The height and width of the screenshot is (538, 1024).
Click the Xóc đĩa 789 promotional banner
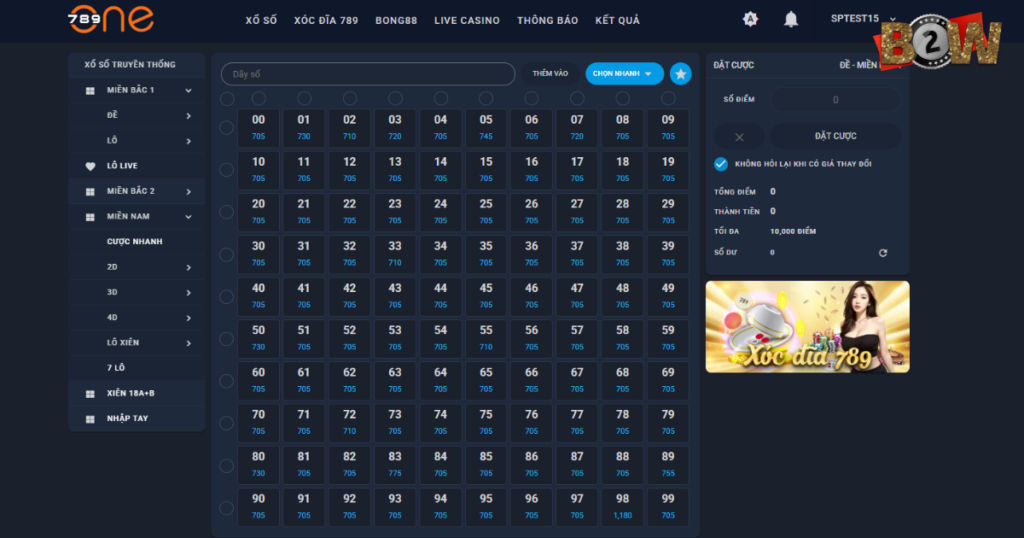coord(807,327)
